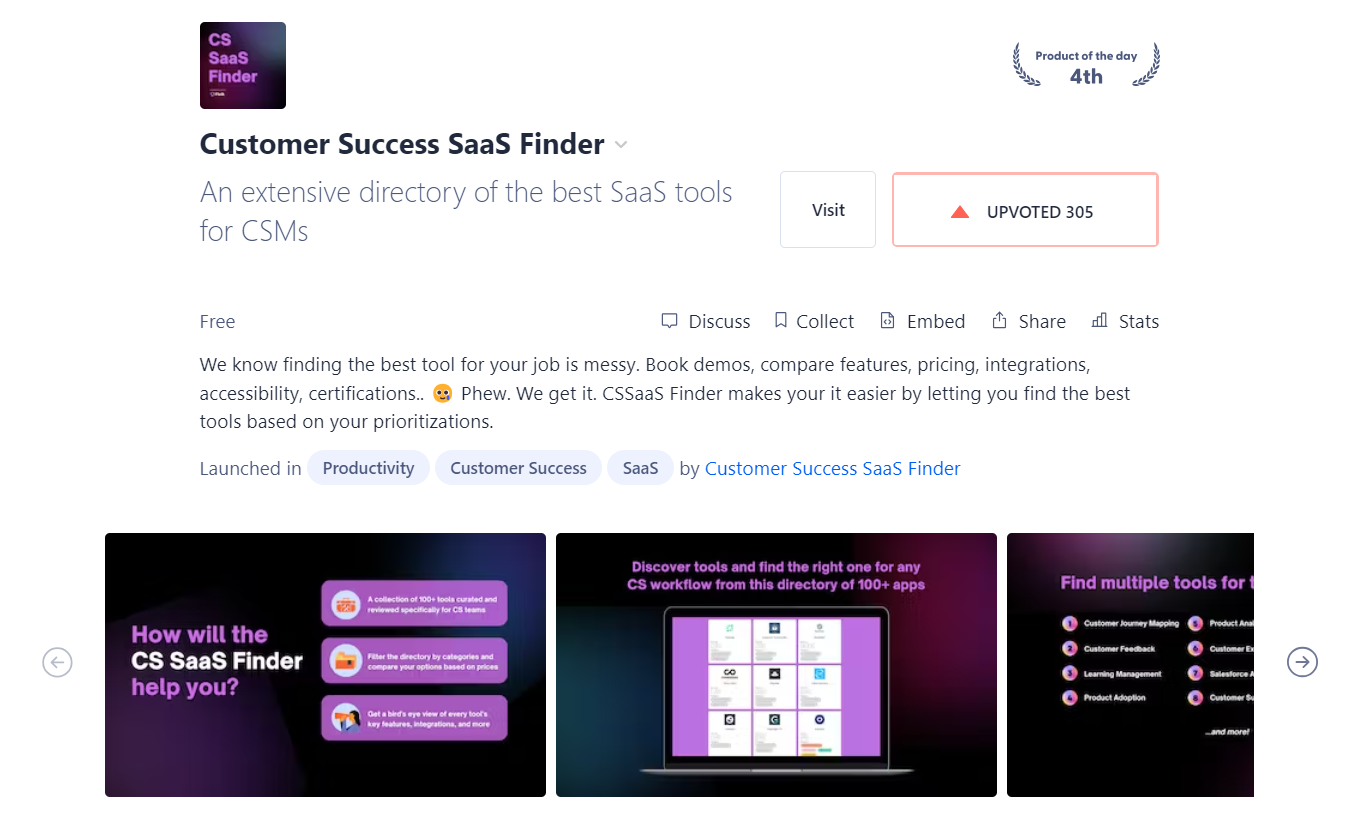1356x824 pixels.
Task: Go to previous gallery image arrow
Action: click(x=57, y=662)
